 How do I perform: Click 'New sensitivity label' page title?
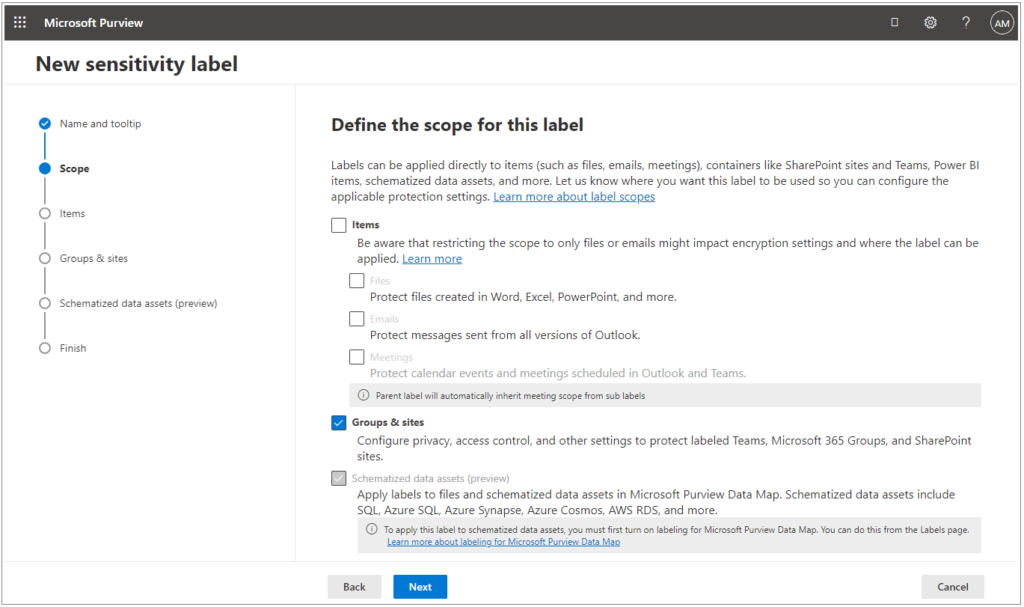pos(136,64)
